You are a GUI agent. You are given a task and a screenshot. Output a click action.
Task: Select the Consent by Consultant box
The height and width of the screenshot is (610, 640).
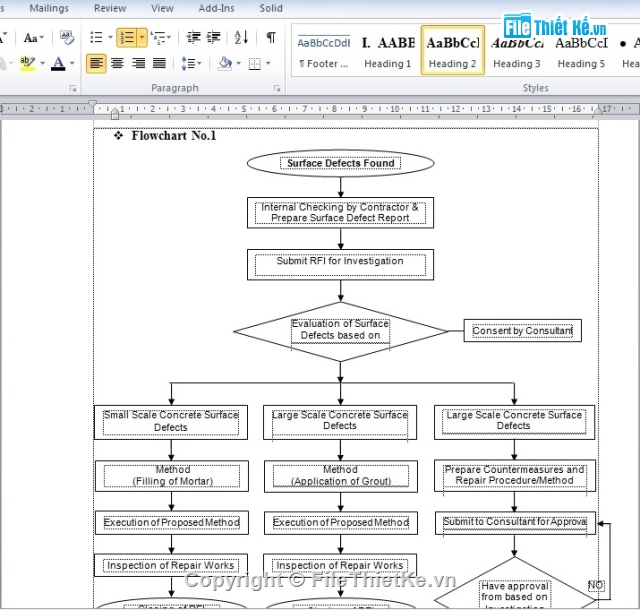pyautogui.click(x=522, y=331)
